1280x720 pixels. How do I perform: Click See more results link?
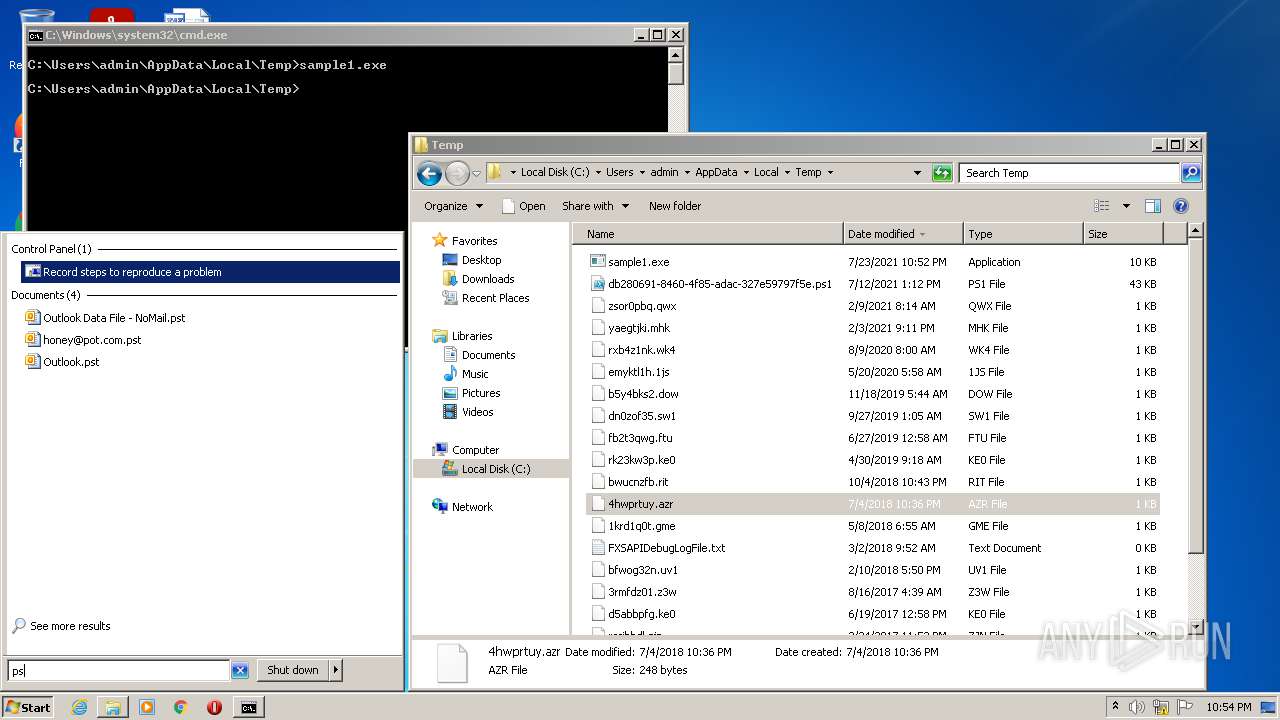click(70, 626)
